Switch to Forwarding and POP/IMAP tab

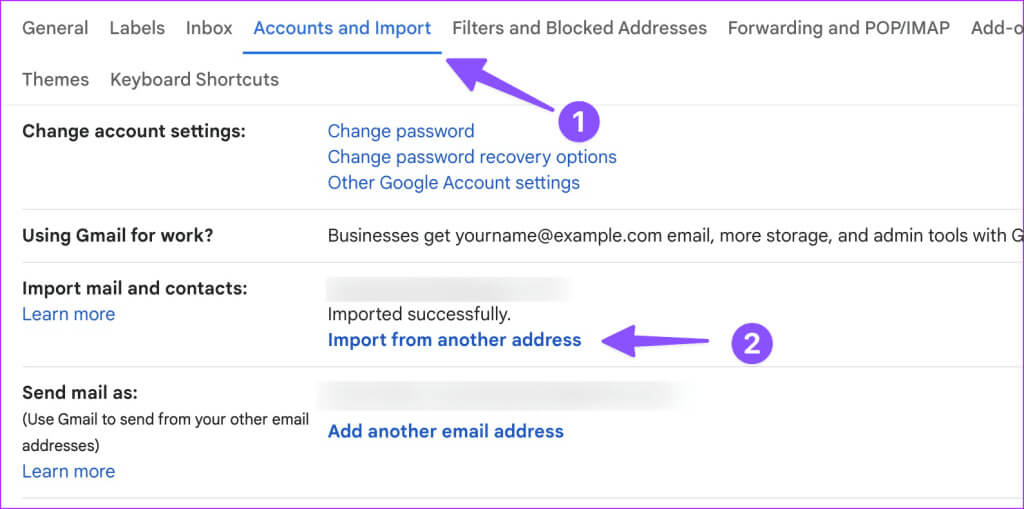(x=838, y=28)
